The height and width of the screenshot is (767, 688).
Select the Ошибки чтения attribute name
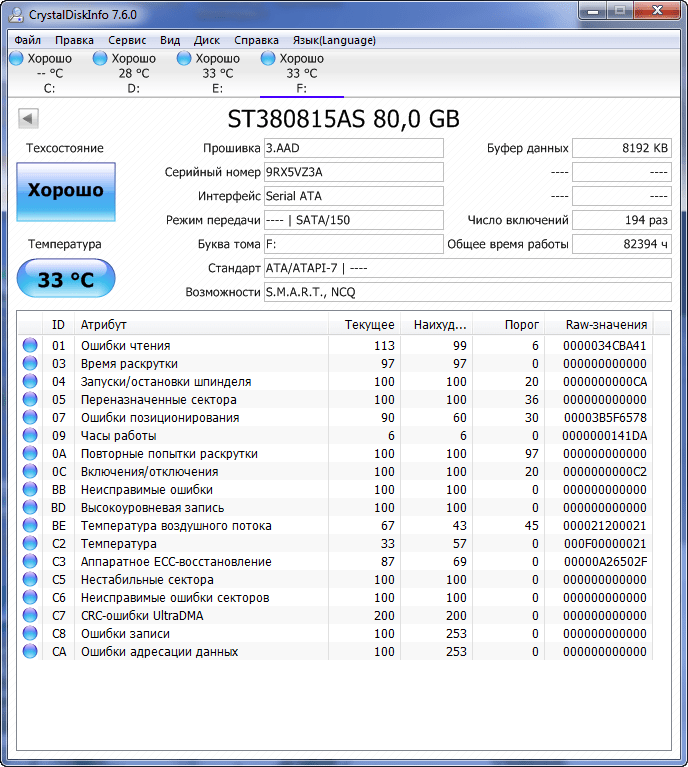point(126,346)
